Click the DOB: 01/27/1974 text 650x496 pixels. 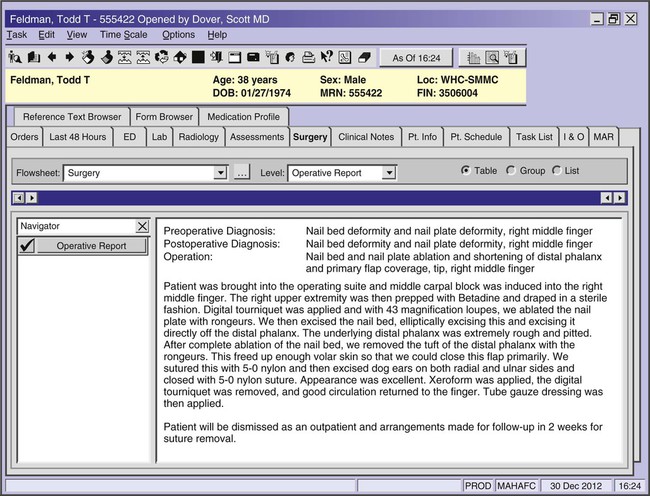click(x=252, y=93)
